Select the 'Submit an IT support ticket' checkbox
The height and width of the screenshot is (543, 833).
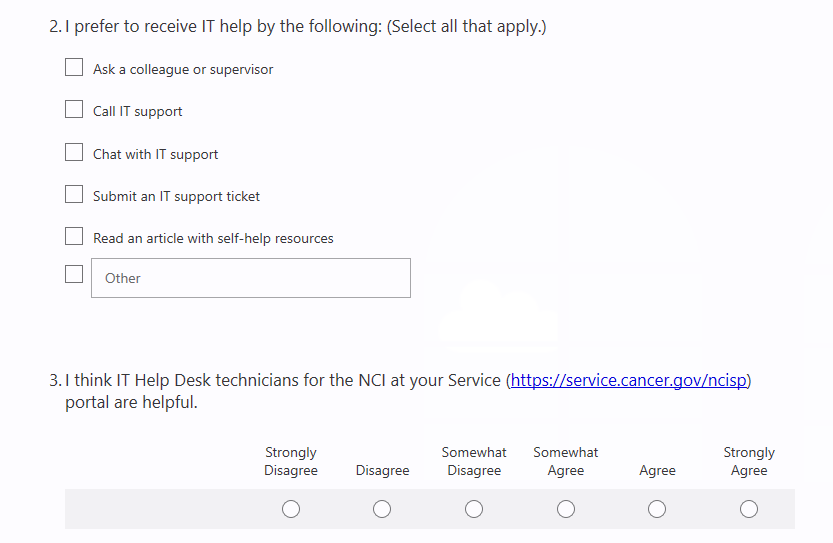coord(74,195)
